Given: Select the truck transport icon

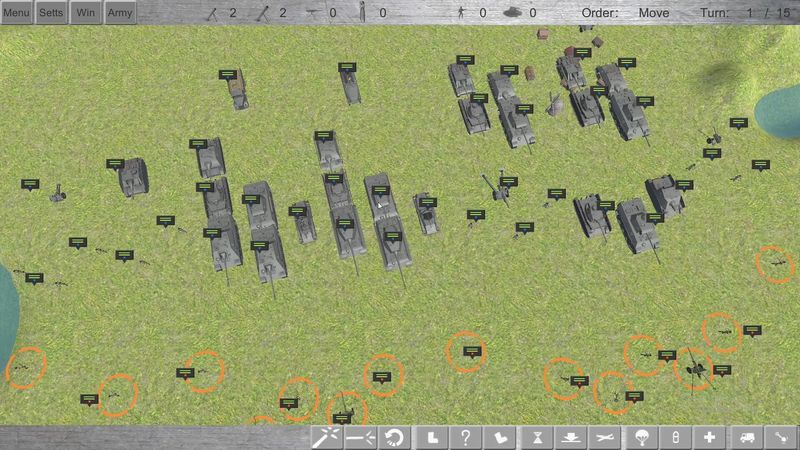Looking at the screenshot, I should tap(746, 437).
